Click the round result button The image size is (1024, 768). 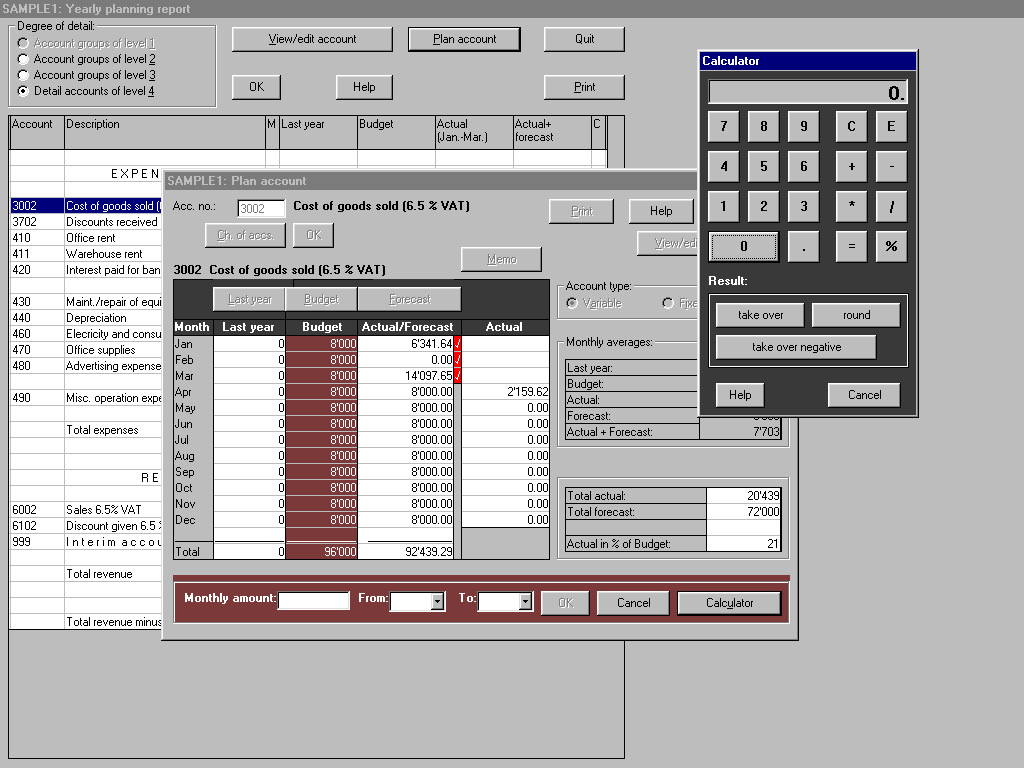pos(856,315)
